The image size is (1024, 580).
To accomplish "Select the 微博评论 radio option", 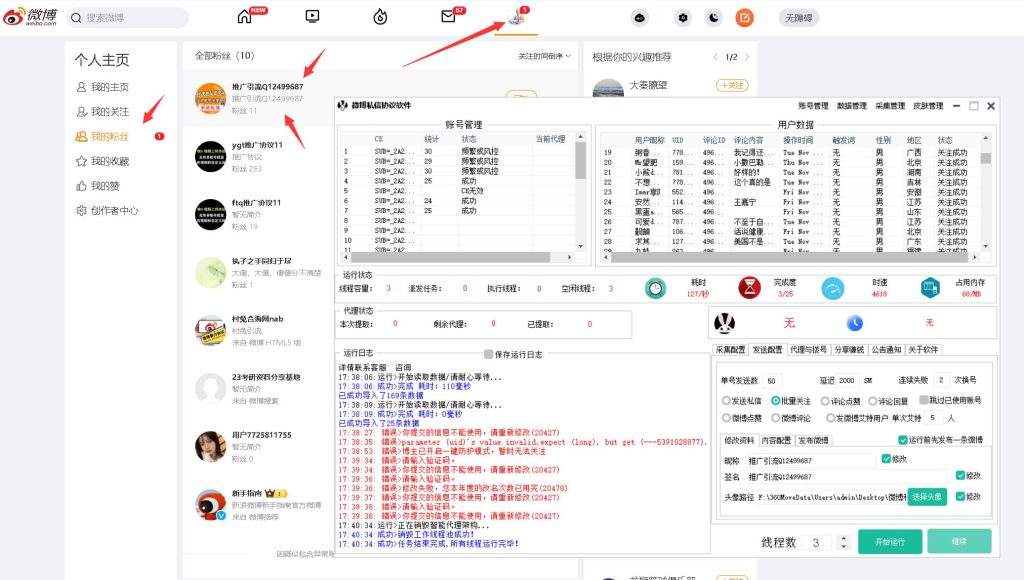I will [776, 418].
